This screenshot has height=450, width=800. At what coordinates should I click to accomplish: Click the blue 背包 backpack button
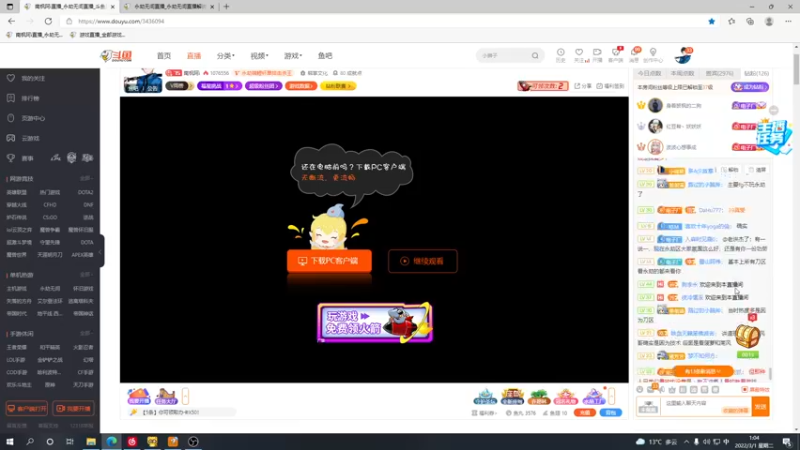click(x=611, y=412)
